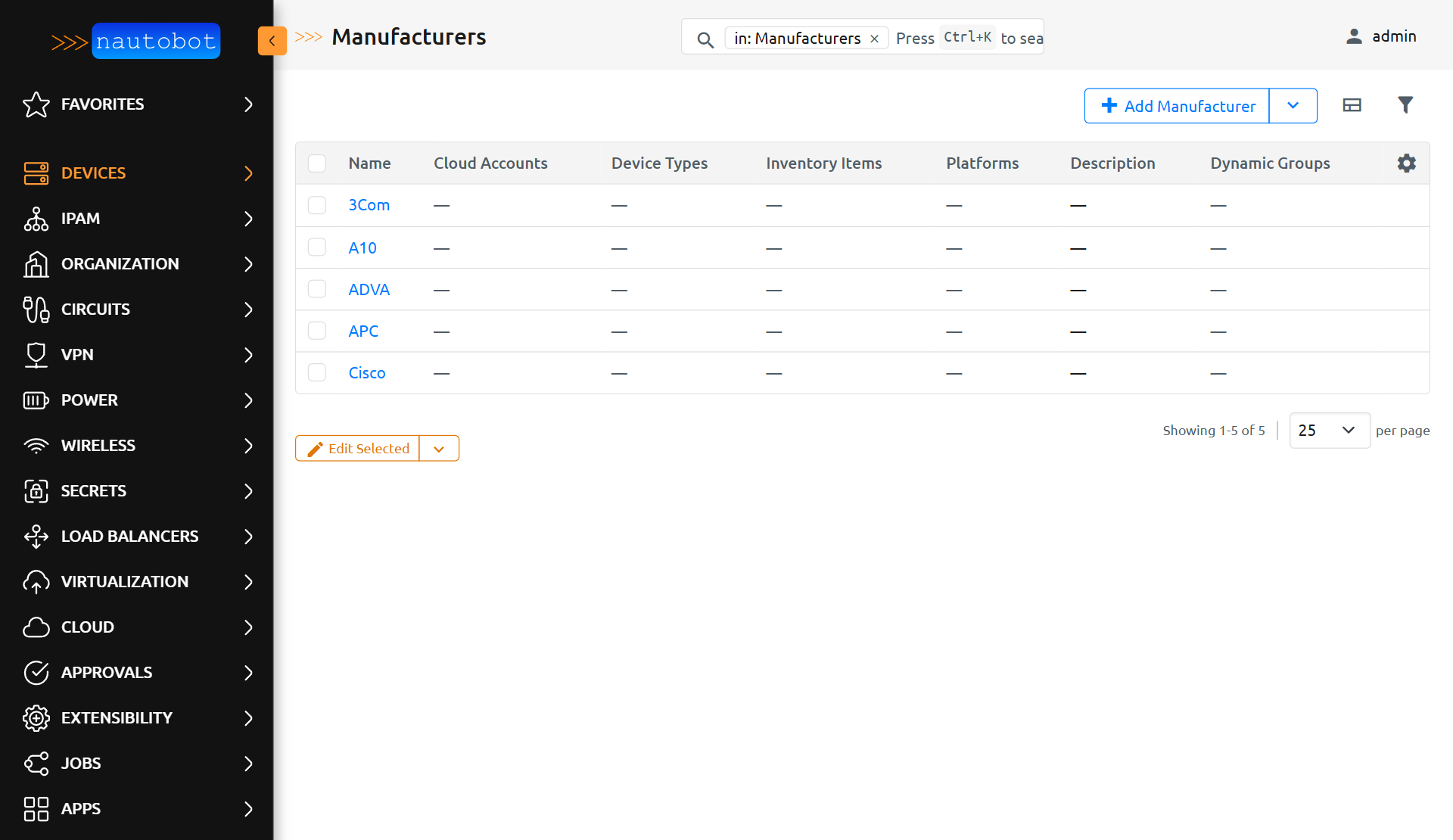Screen dimensions: 1453x840
Task: Open the Circuits menu section
Action: 136,310
